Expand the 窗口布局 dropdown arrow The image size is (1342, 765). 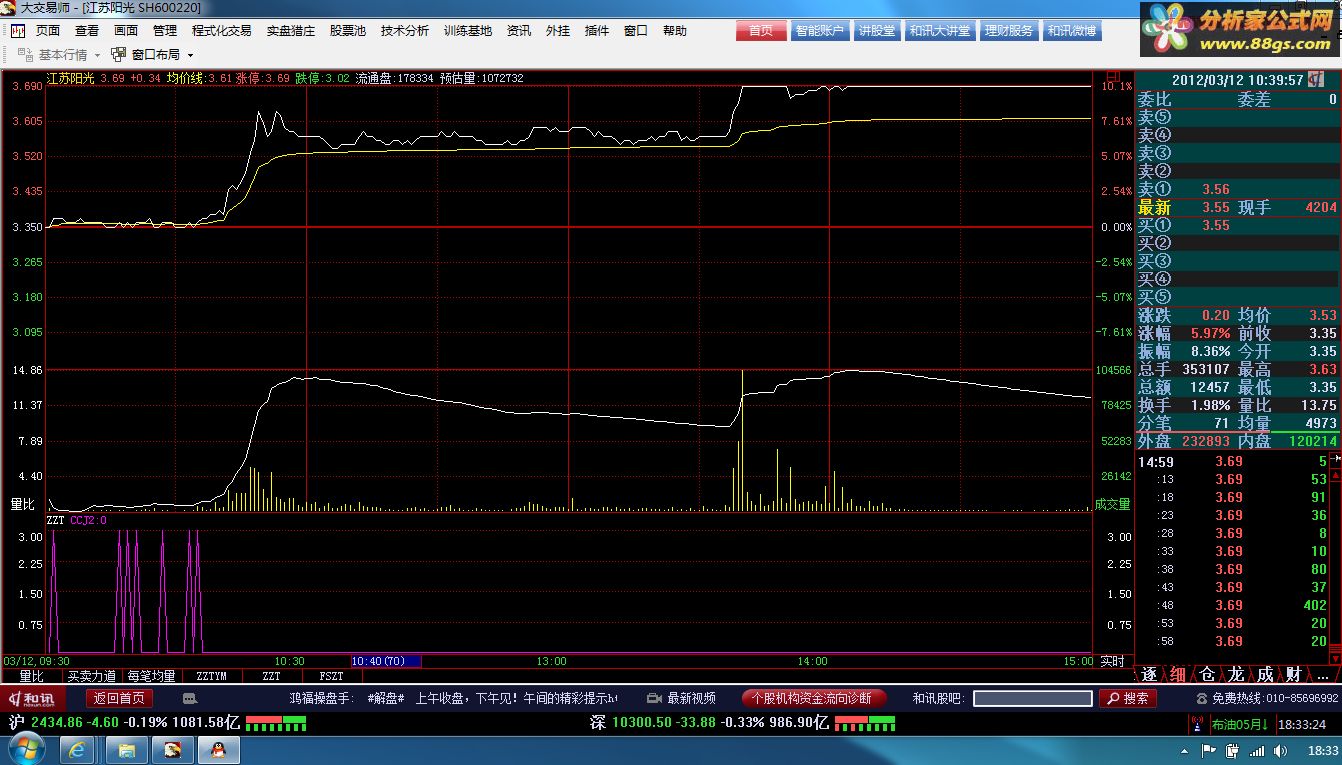pyautogui.click(x=191, y=55)
